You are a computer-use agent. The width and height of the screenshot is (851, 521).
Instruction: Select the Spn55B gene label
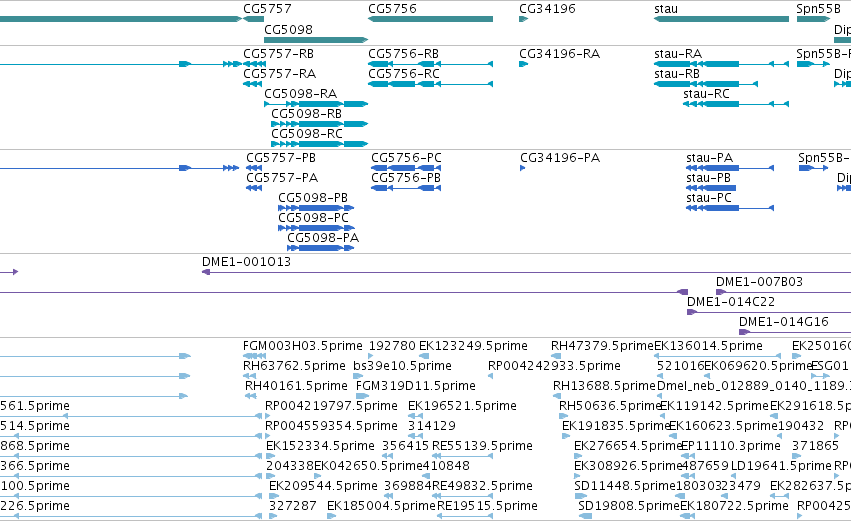click(818, 9)
